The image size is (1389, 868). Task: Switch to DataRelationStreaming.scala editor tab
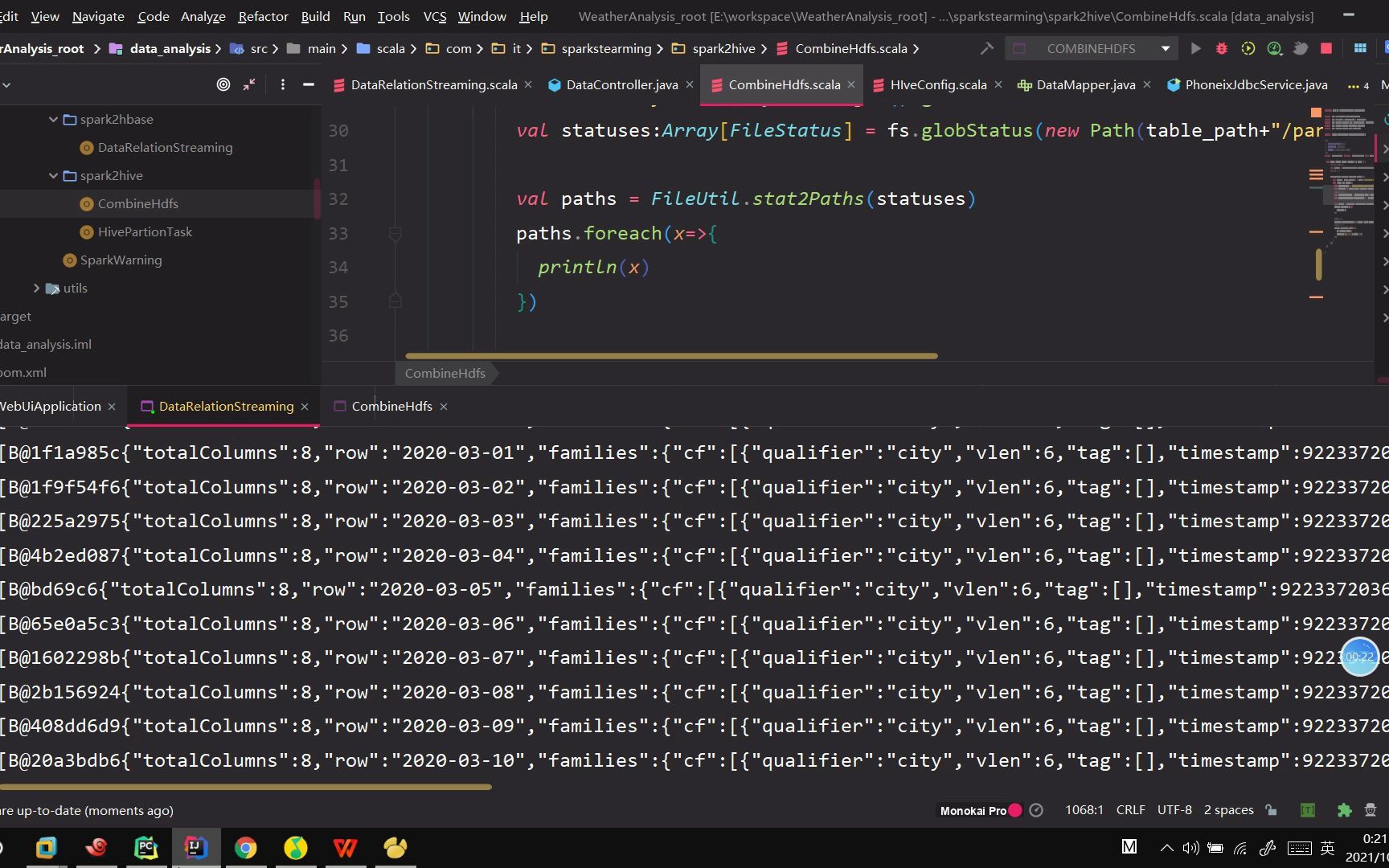434,84
